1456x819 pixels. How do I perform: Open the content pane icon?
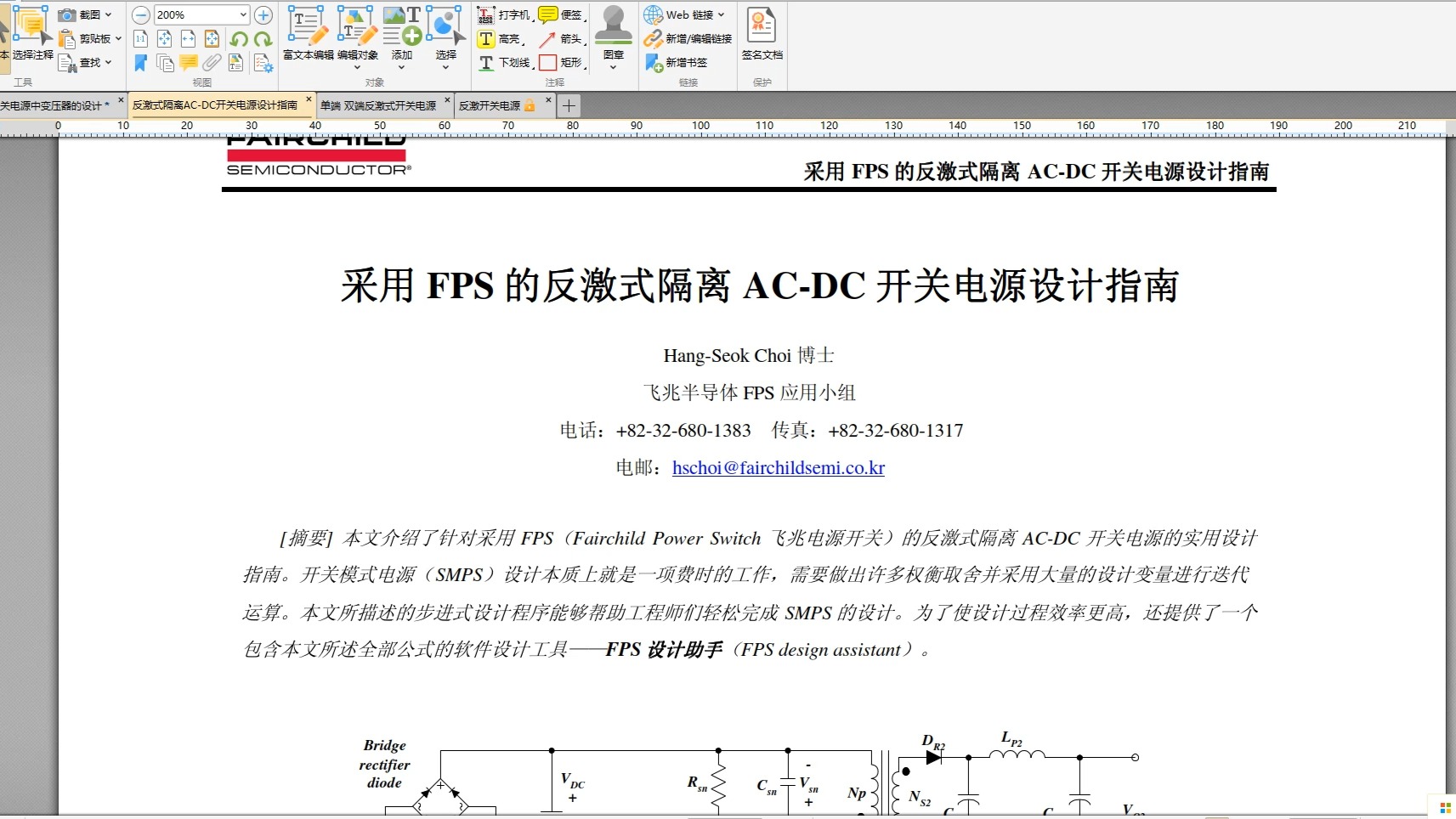tap(235, 62)
